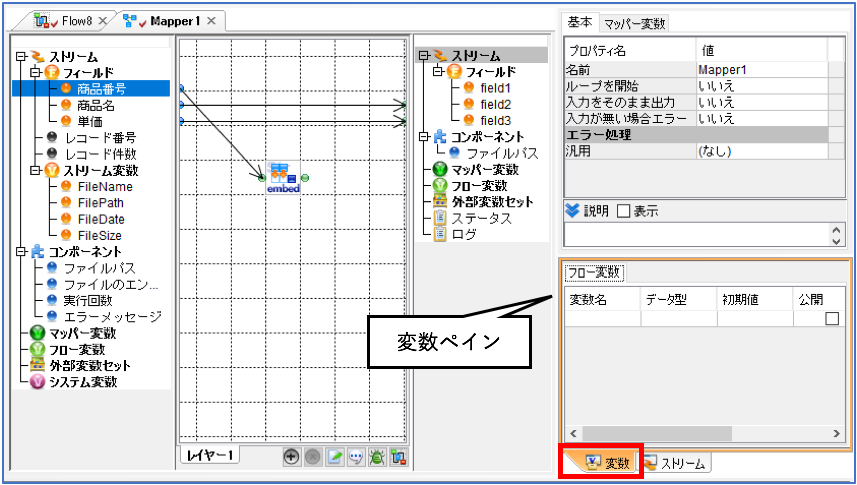Click scroll right arrow in variable table
The height and width of the screenshot is (485, 857).
point(836,434)
